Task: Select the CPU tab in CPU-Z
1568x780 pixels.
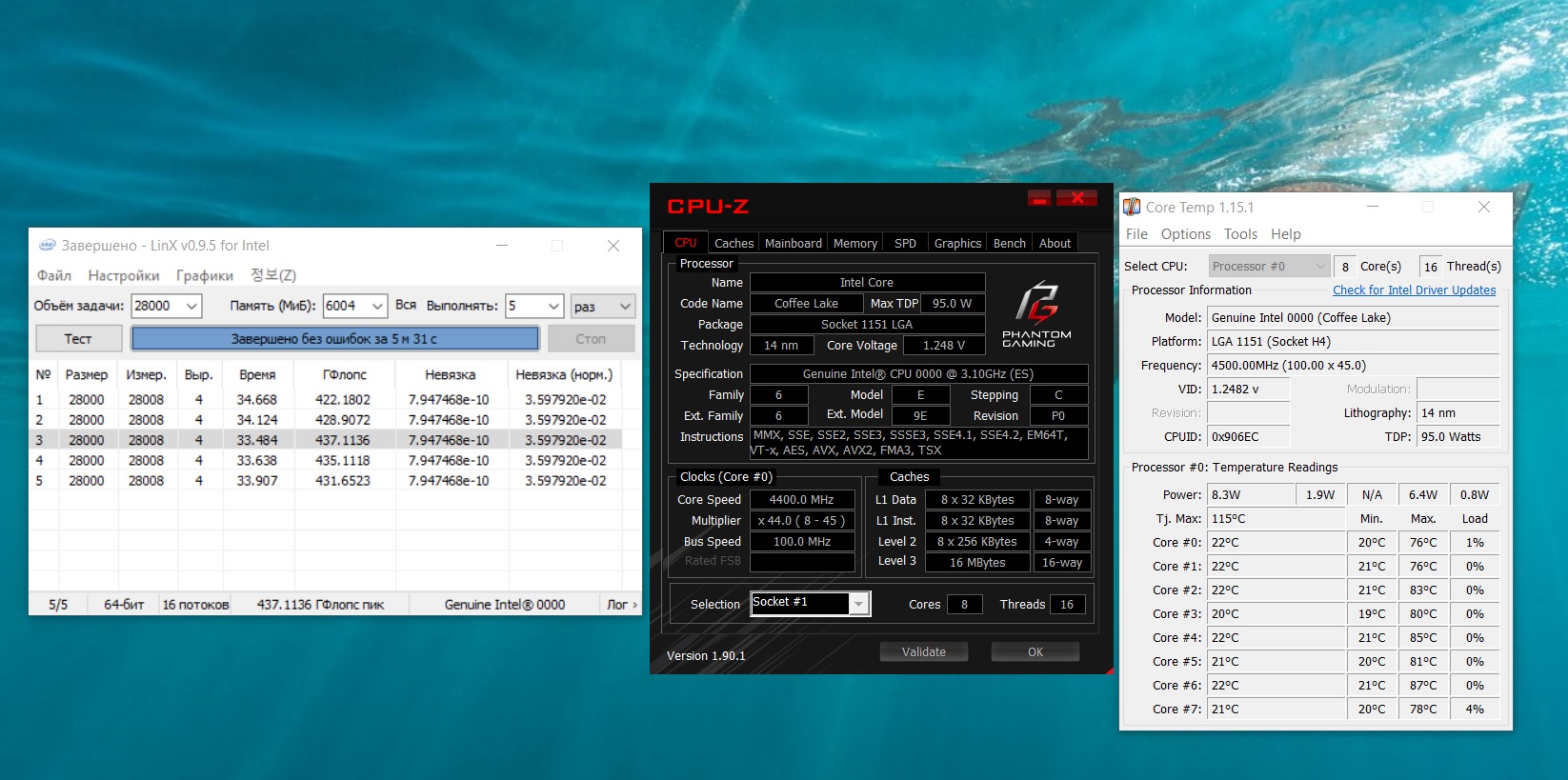Action: point(686,242)
